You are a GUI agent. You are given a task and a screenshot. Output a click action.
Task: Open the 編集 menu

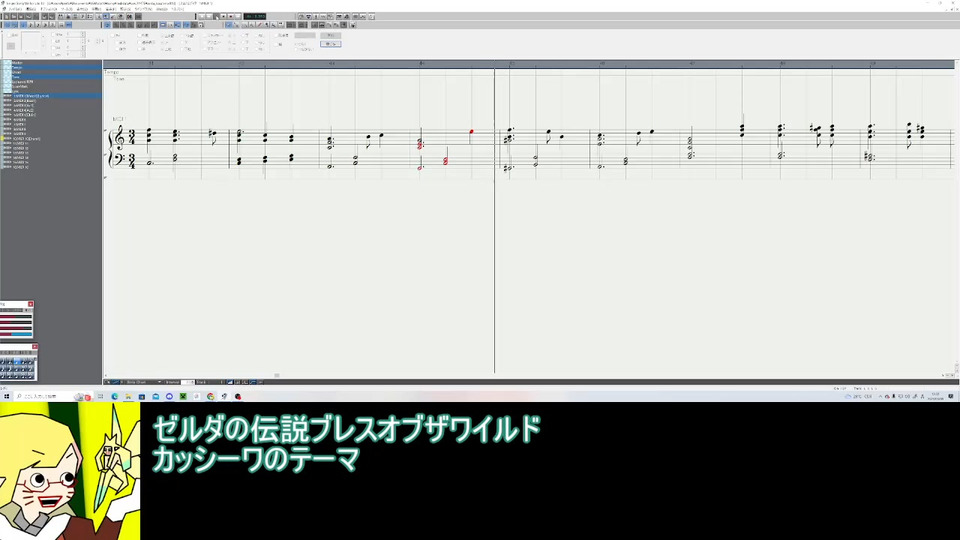coord(31,9)
